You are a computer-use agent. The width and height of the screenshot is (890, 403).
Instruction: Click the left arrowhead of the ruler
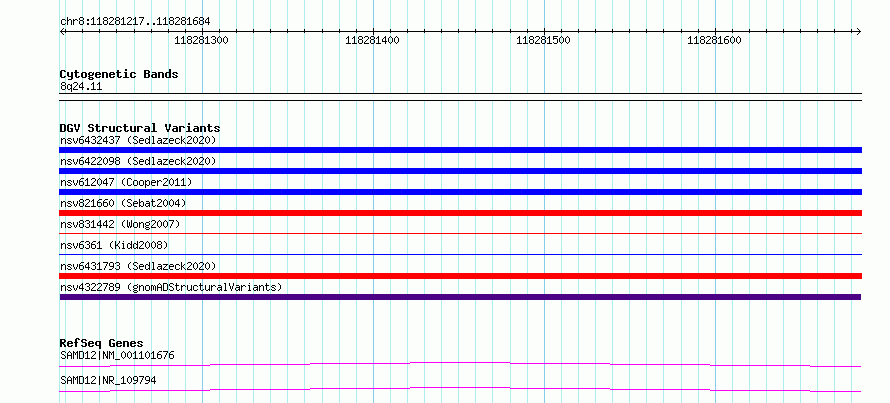[62, 31]
